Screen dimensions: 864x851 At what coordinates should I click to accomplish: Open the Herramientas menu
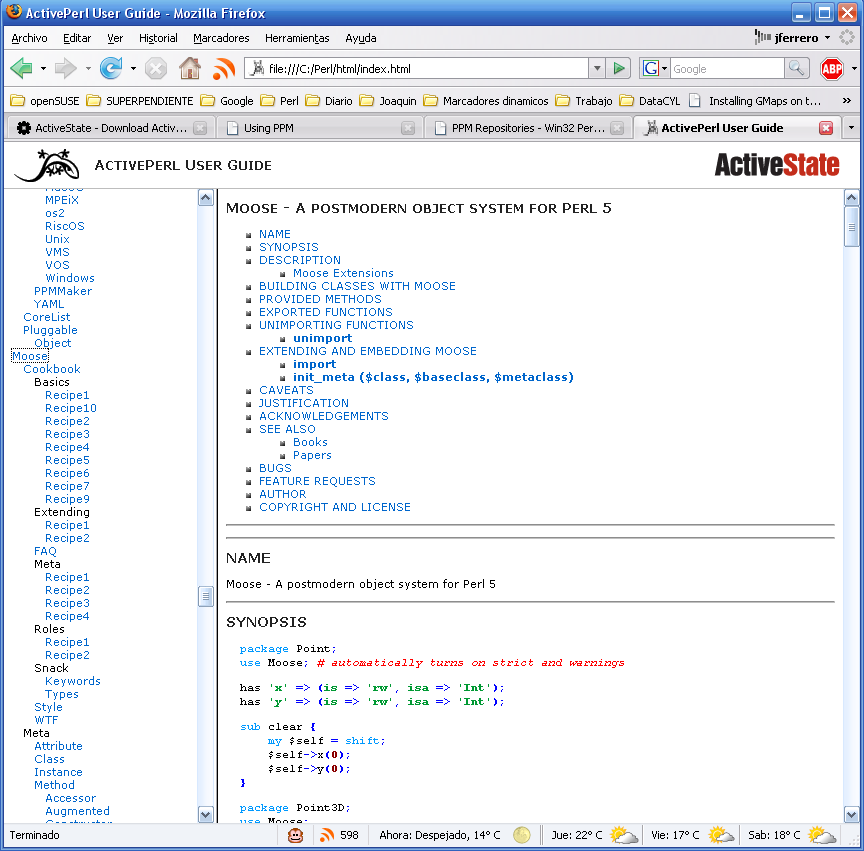(x=297, y=38)
